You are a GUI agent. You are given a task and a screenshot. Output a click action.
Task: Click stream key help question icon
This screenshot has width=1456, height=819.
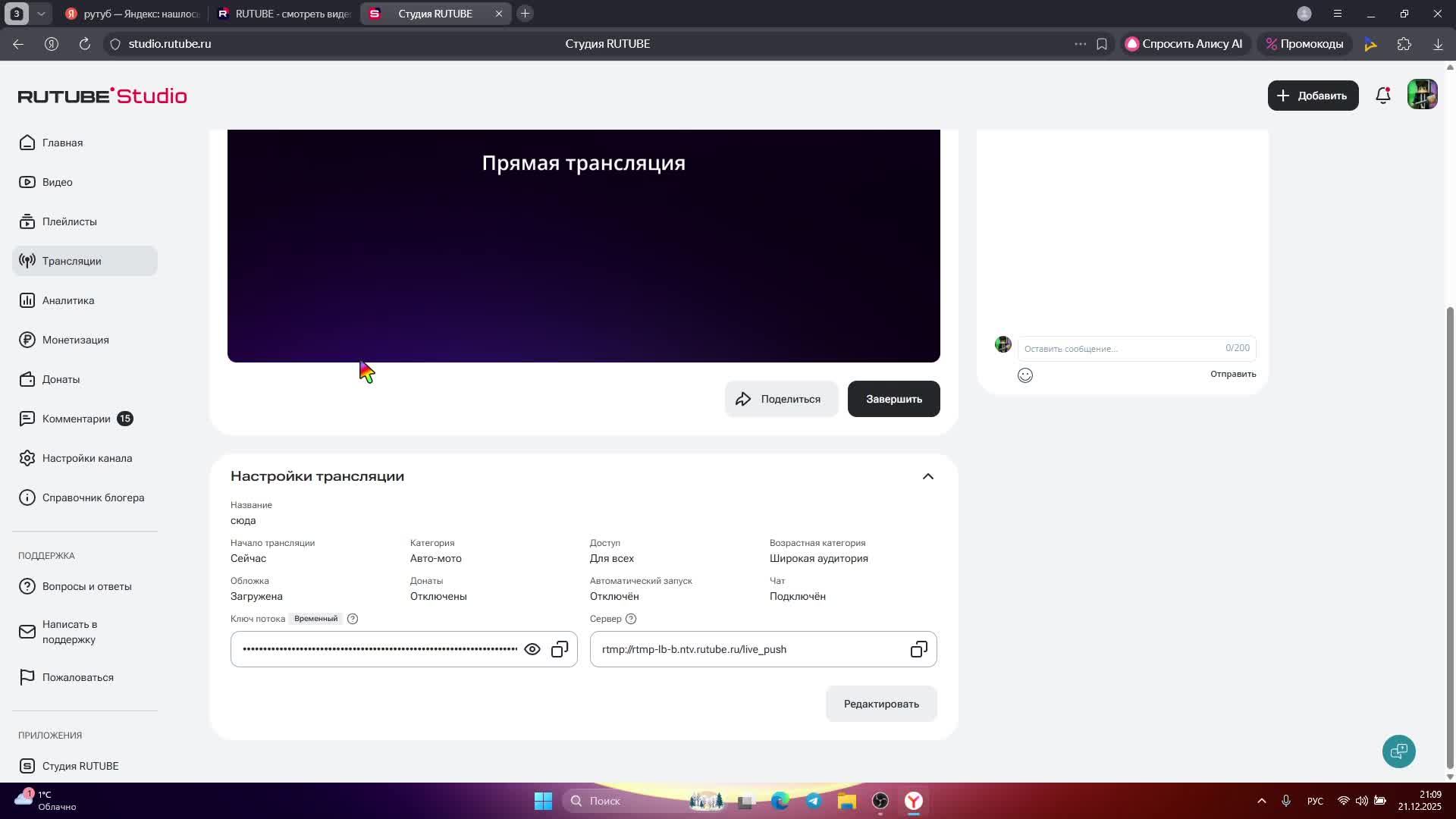point(353,620)
